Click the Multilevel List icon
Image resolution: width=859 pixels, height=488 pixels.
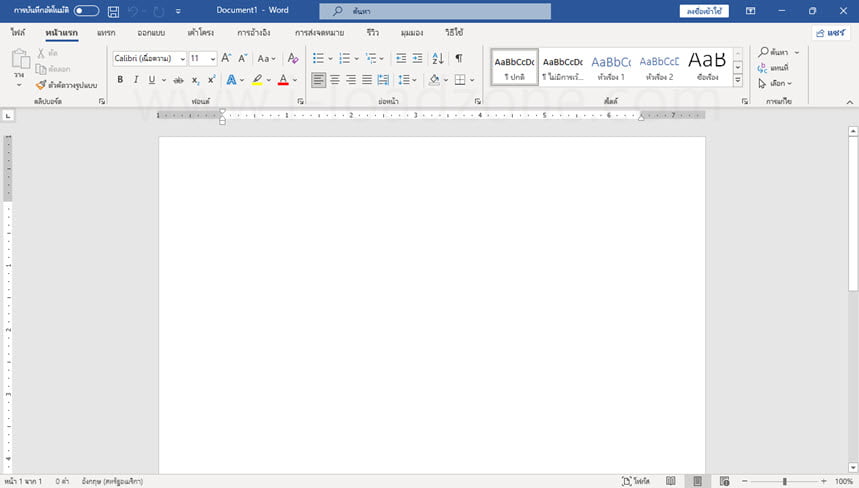click(x=371, y=58)
